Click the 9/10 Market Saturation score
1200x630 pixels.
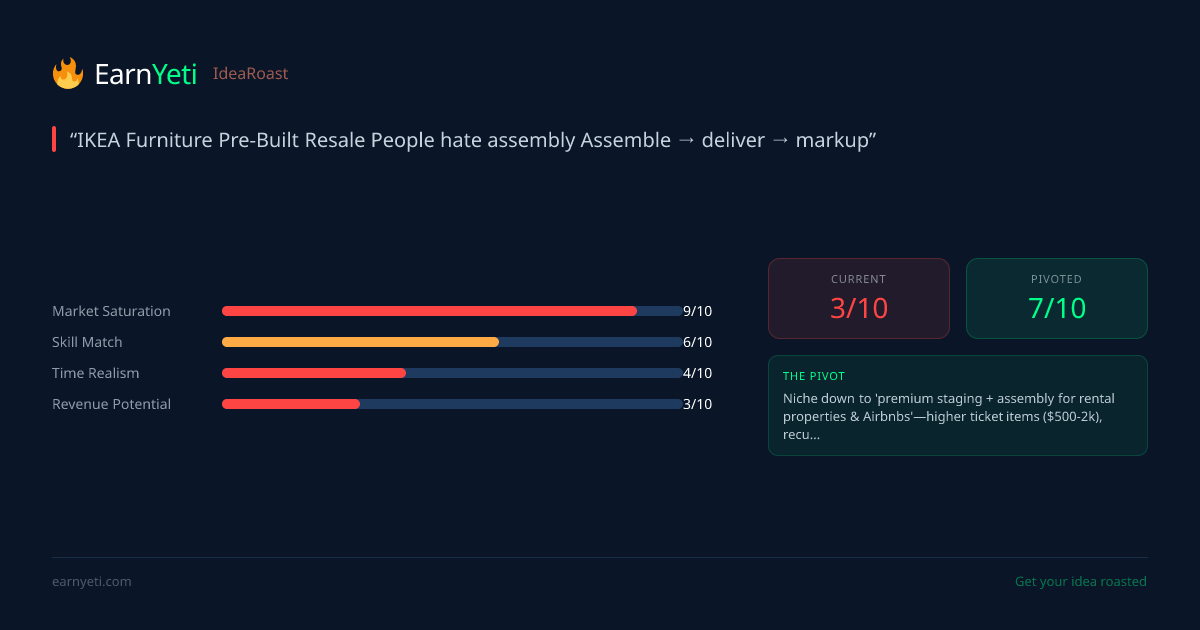[x=697, y=311]
